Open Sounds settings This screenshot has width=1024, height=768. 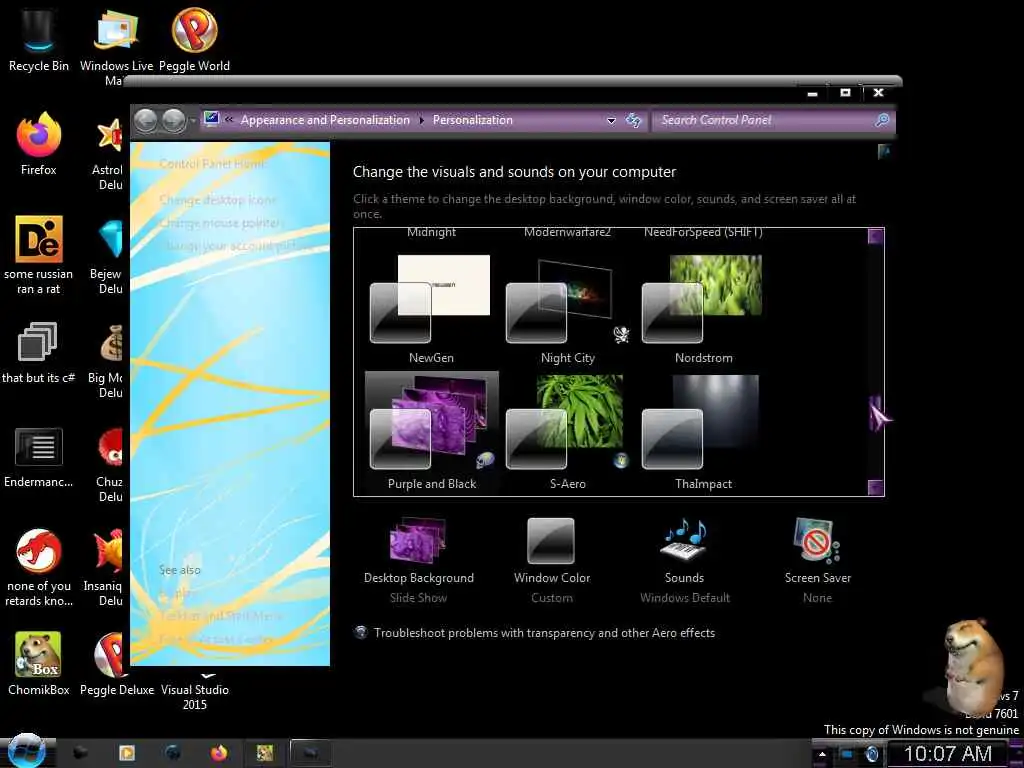tap(684, 560)
